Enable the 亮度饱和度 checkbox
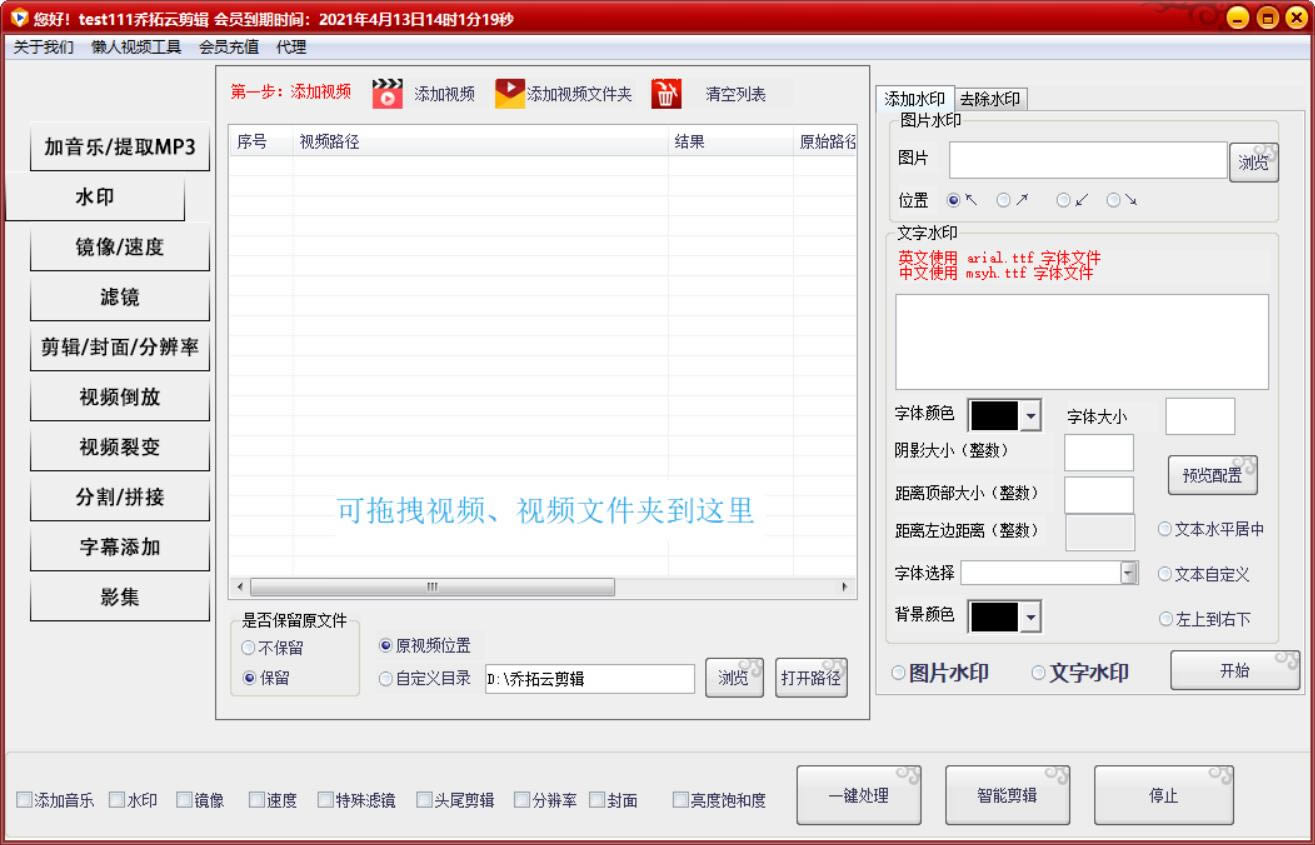Viewport: 1315px width, 845px height. 680,800
